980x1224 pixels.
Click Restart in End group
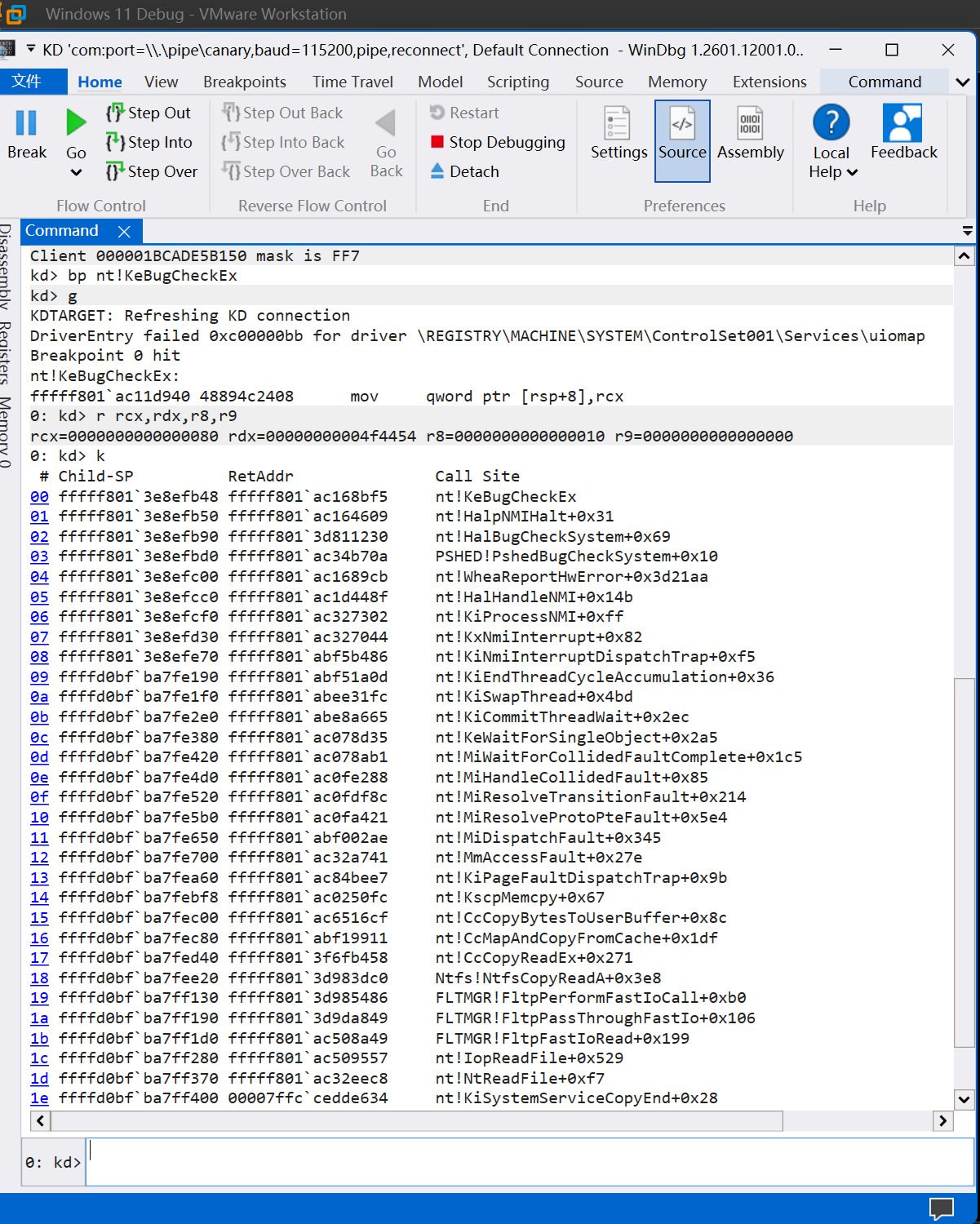464,113
